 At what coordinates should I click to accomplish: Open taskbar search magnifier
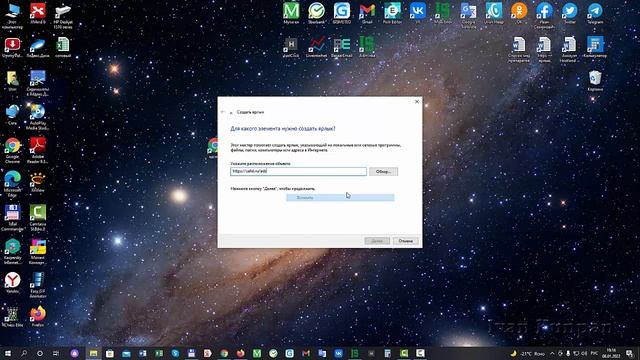point(24,353)
